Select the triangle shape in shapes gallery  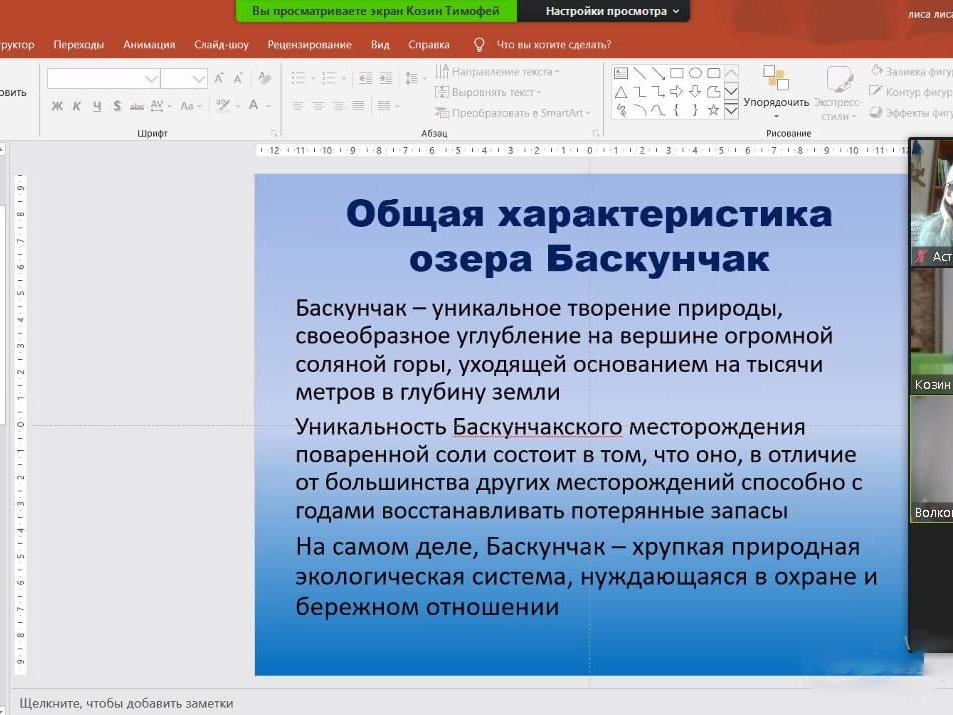coord(621,92)
